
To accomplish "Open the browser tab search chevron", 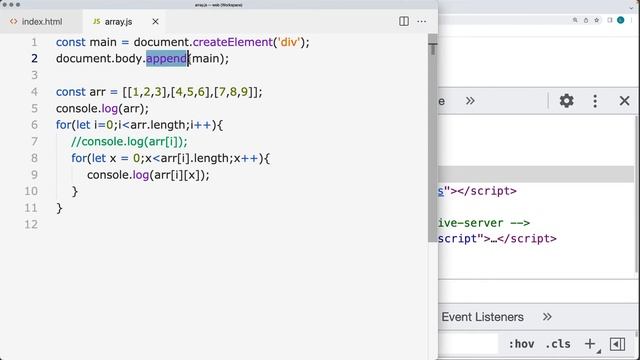I will pos(631,7).
